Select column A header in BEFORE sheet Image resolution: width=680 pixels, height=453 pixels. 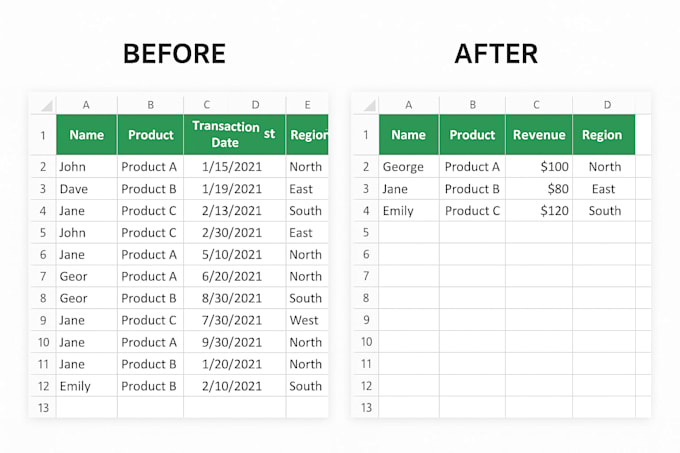click(86, 104)
